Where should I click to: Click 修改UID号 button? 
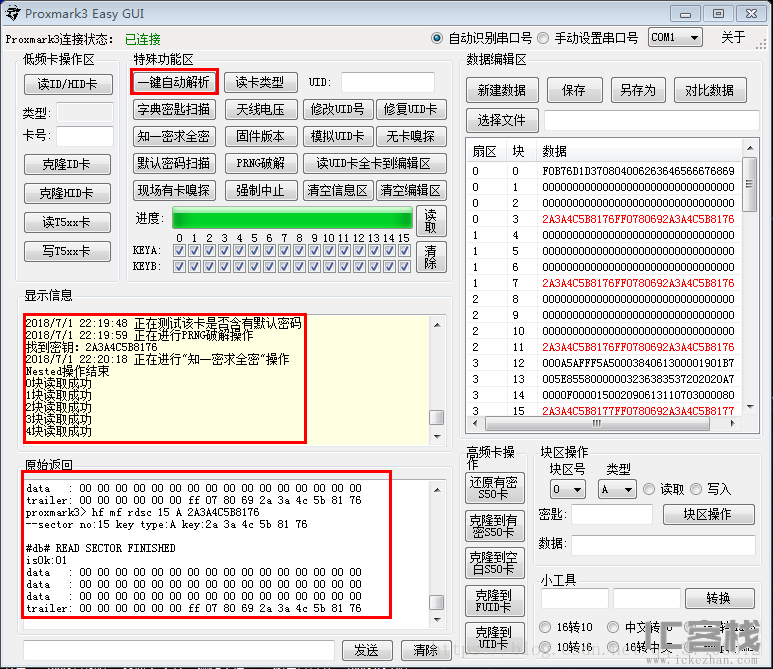(337, 109)
